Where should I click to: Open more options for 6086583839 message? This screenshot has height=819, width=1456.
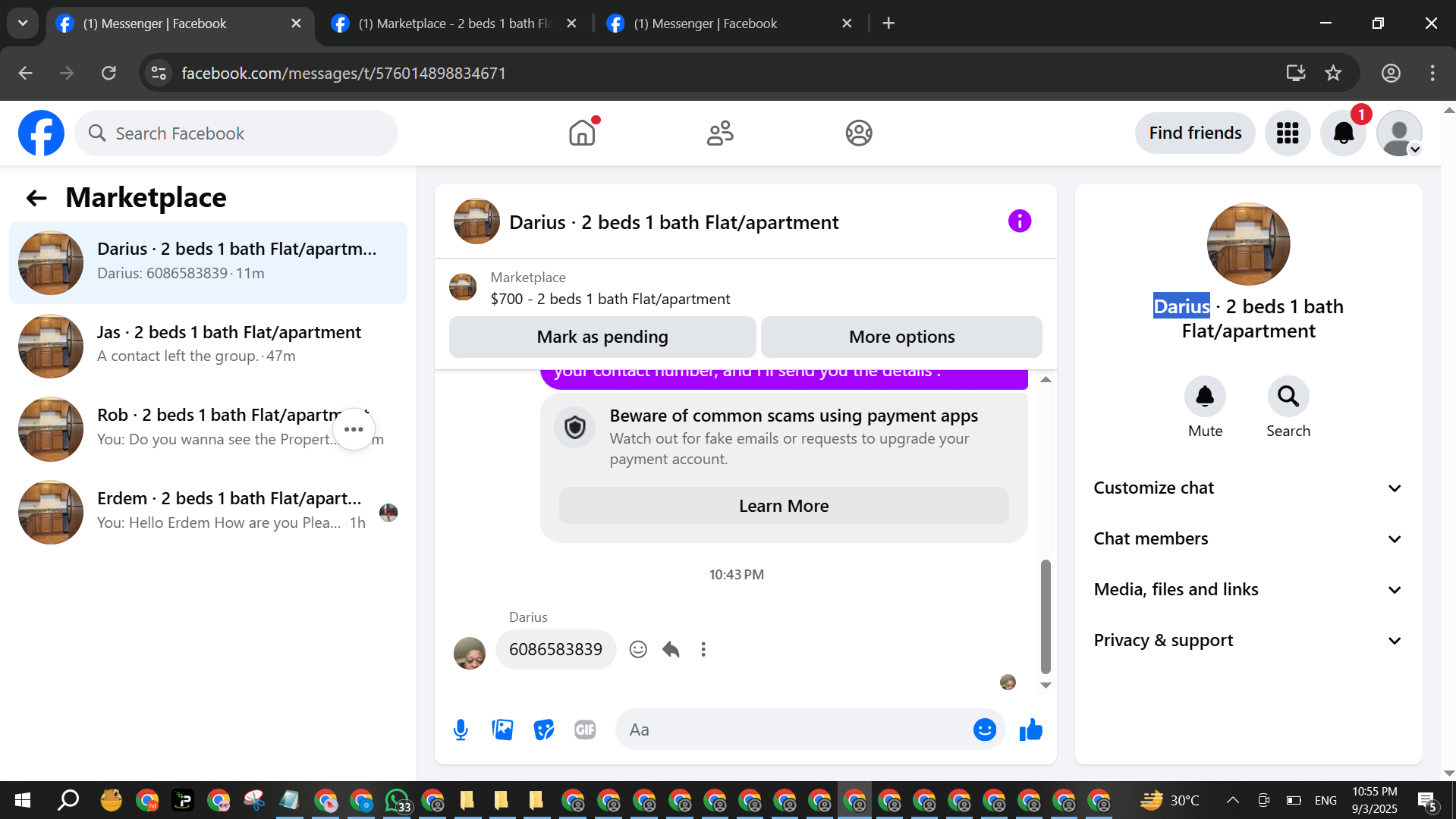point(703,649)
